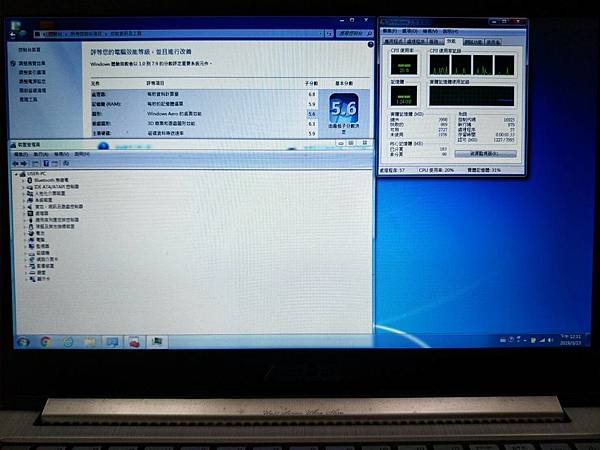Image resolution: width=600 pixels, height=450 pixels.
Task: Click the Bluetooth radio device icon
Action: pyautogui.click(x=30, y=180)
